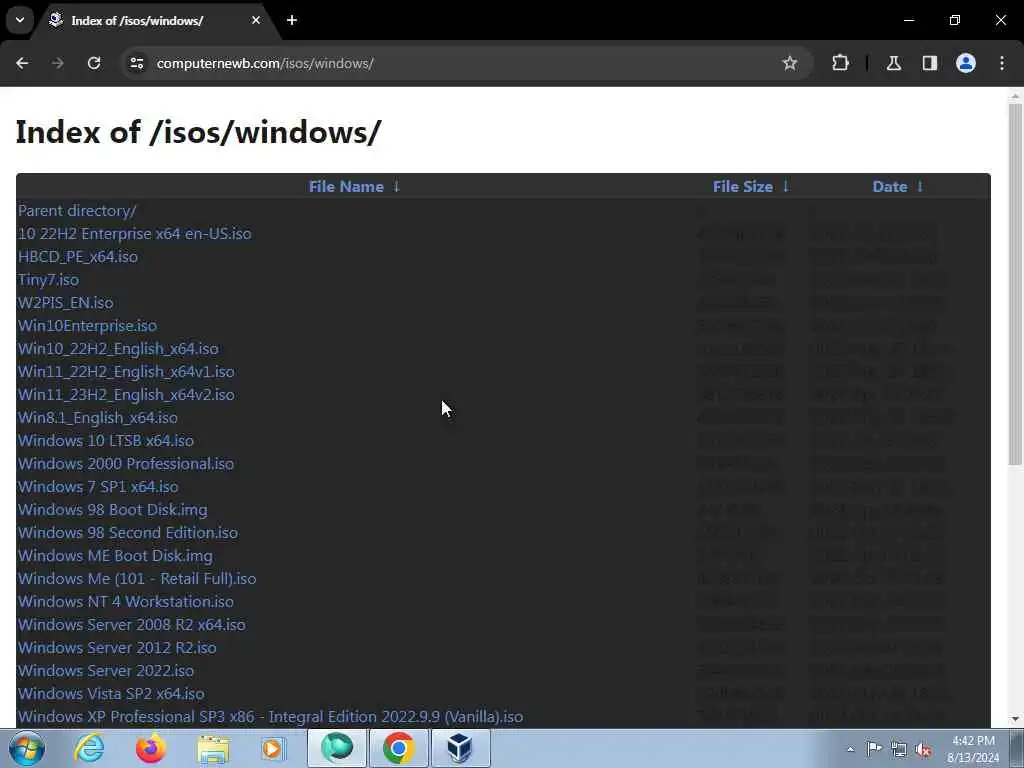Image resolution: width=1024 pixels, height=768 pixels.
Task: Open Windows 2000 Professional.iso link
Action: pos(126,464)
